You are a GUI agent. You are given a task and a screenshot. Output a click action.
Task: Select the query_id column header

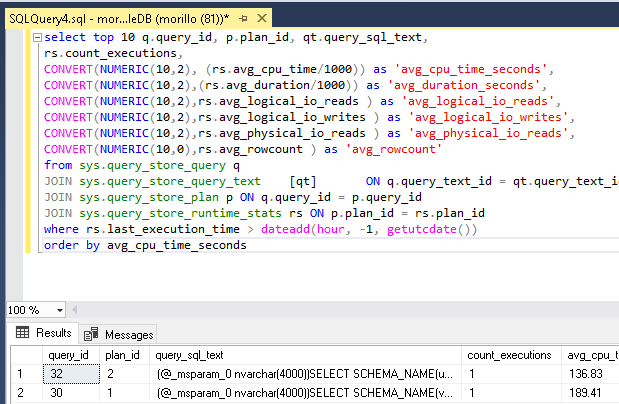click(x=71, y=355)
